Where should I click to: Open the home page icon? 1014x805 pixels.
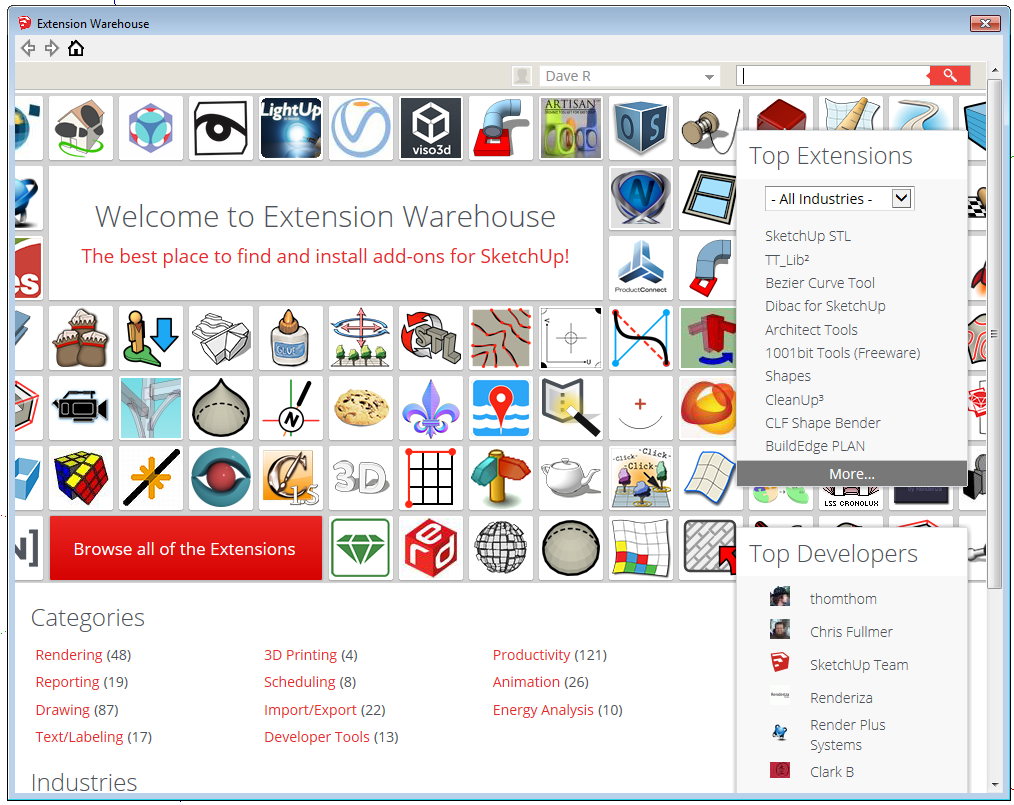(x=76, y=48)
